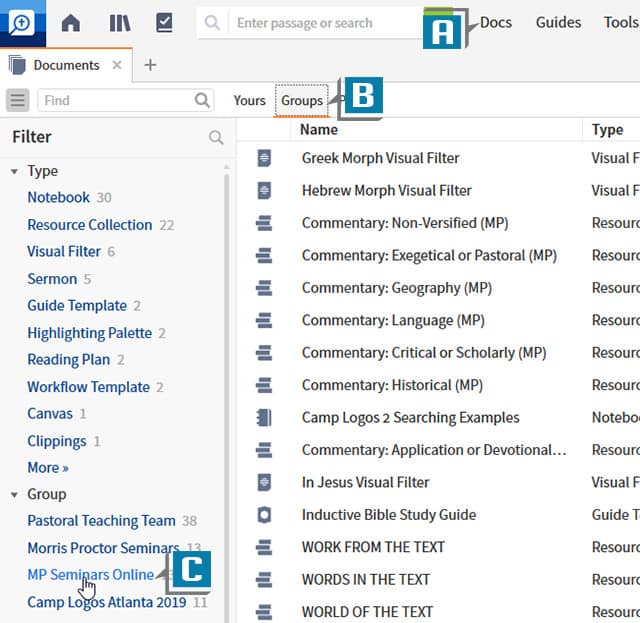The width and height of the screenshot is (640, 623).
Task: Click the Camp Logos 2 notebook icon
Action: pos(264,417)
